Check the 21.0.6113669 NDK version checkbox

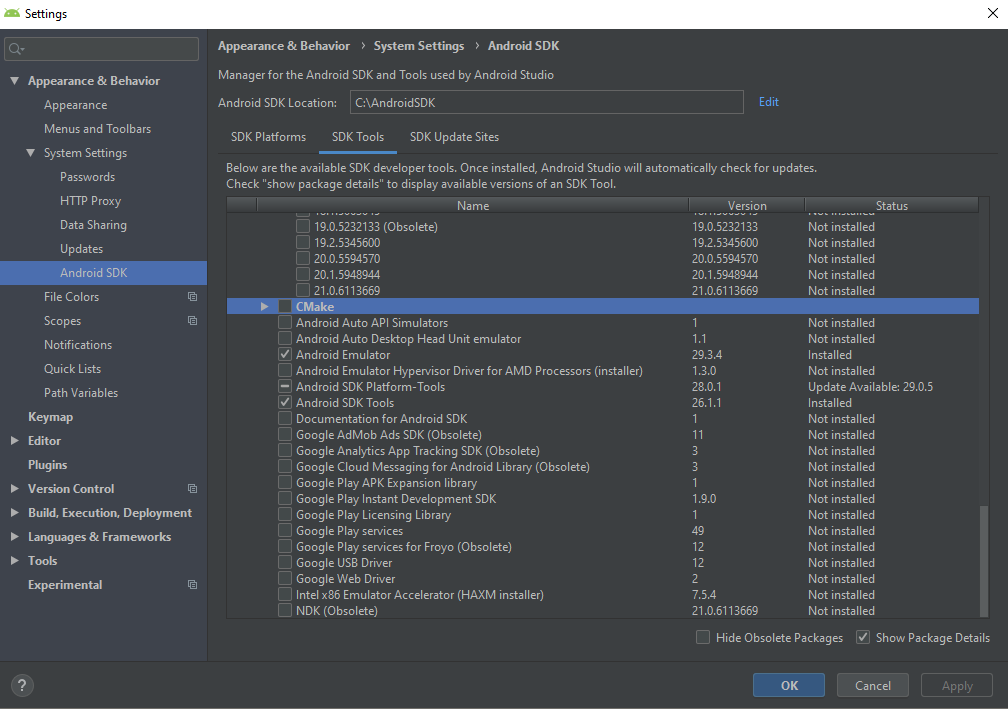click(303, 291)
